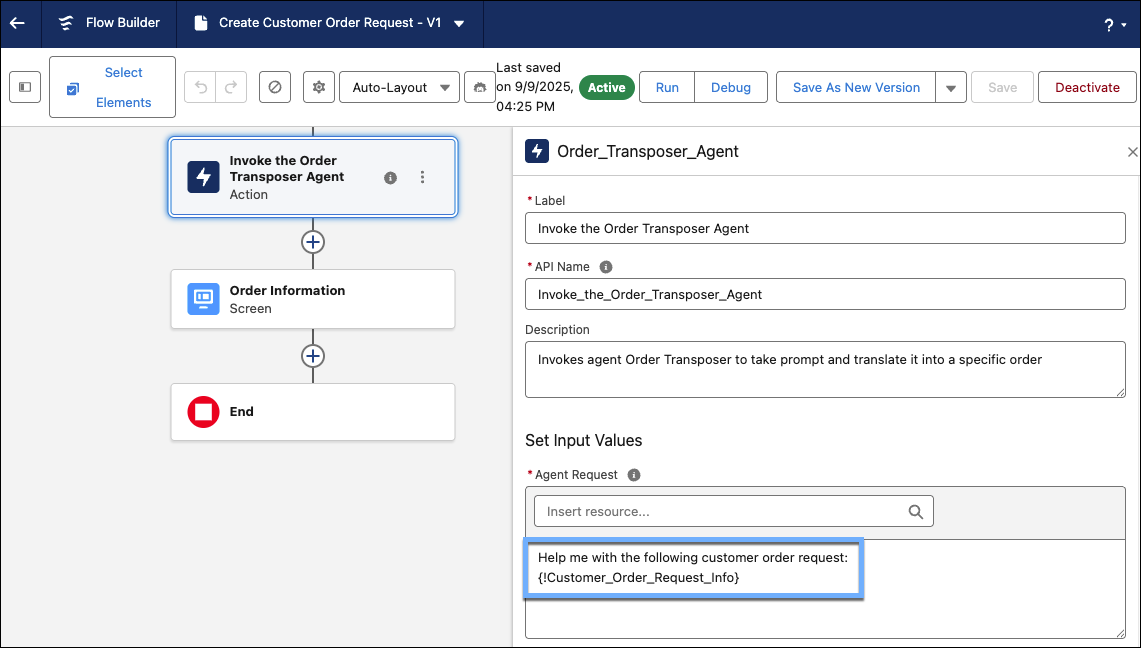Click Save As New Version
The width and height of the screenshot is (1141, 648).
pyautogui.click(x=856, y=87)
